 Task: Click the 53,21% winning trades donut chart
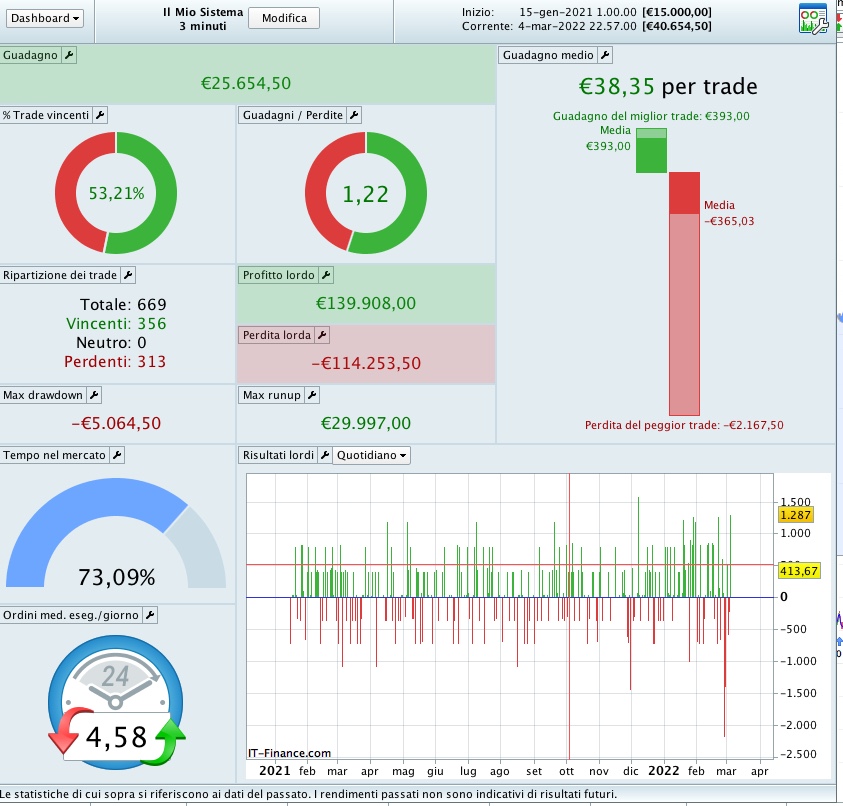point(116,193)
